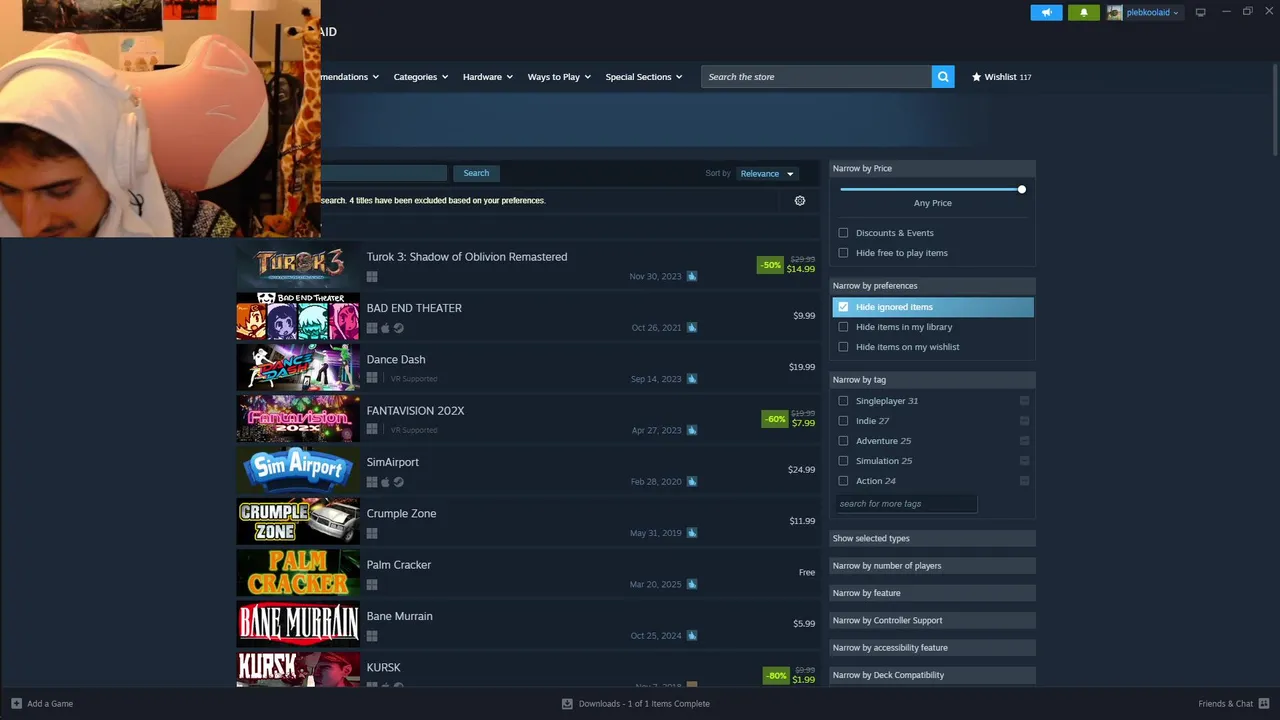Click thumbs-up review icon on SimAirport row
The width and height of the screenshot is (1280, 720).
691,481
